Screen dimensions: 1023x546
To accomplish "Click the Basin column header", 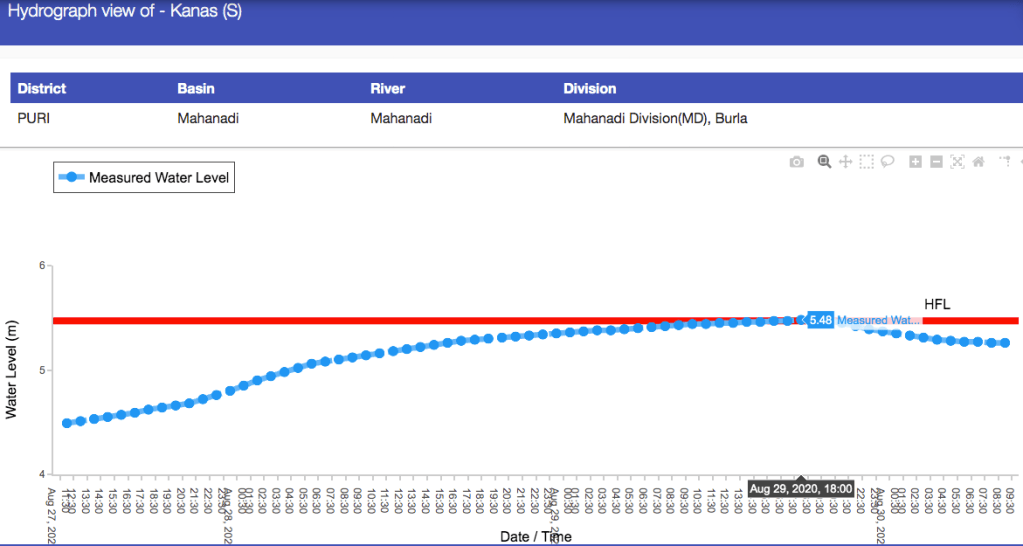I will click(196, 88).
